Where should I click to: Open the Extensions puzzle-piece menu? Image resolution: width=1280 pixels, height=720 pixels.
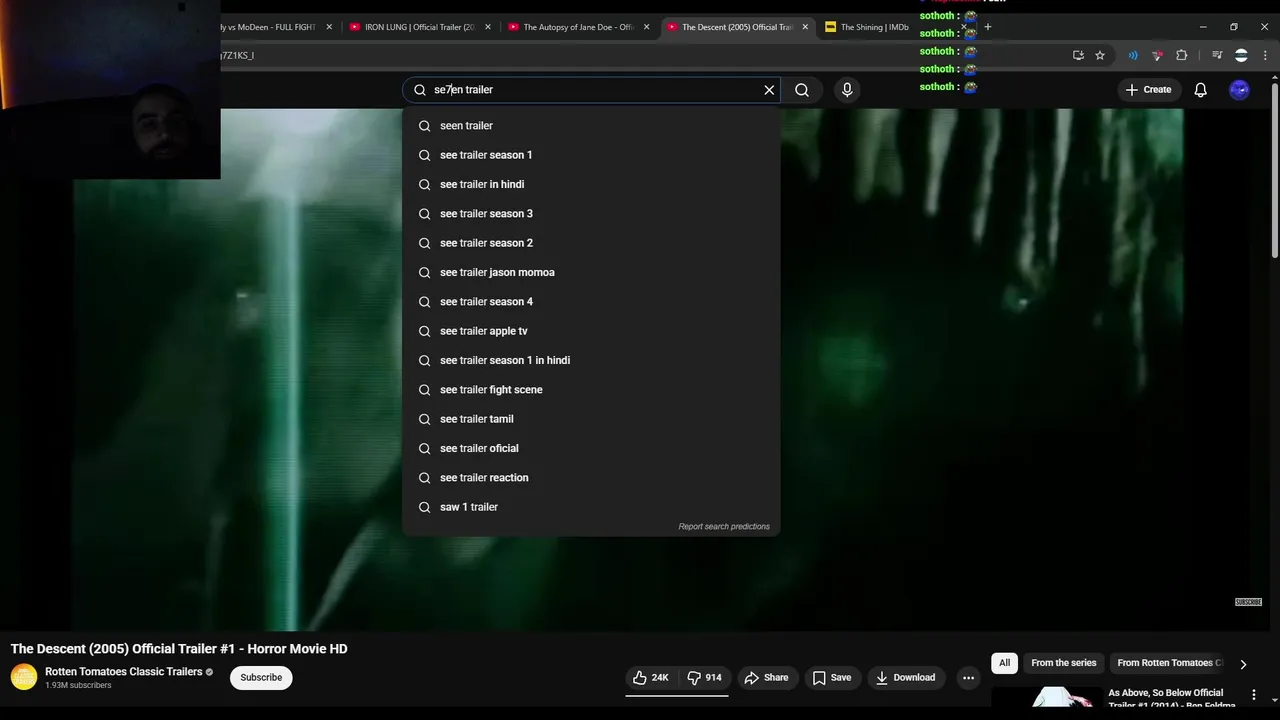tap(1182, 55)
